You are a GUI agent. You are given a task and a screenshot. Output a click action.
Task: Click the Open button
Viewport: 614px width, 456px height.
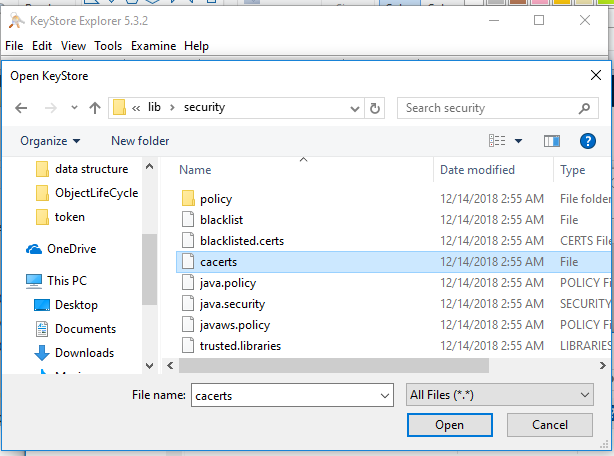coord(450,425)
